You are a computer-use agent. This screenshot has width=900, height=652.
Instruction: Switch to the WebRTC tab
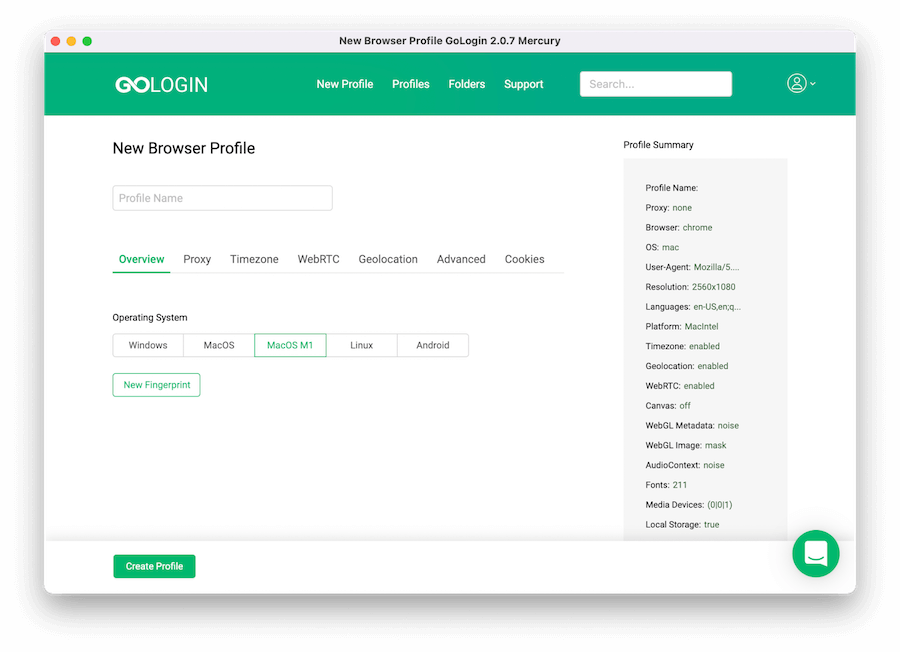(319, 259)
